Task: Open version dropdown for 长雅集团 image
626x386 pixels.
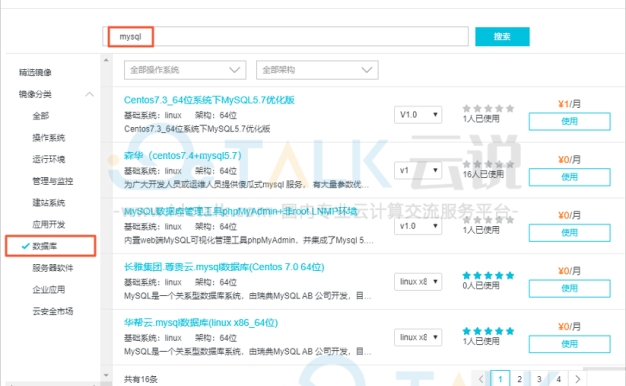Action: coord(418,282)
